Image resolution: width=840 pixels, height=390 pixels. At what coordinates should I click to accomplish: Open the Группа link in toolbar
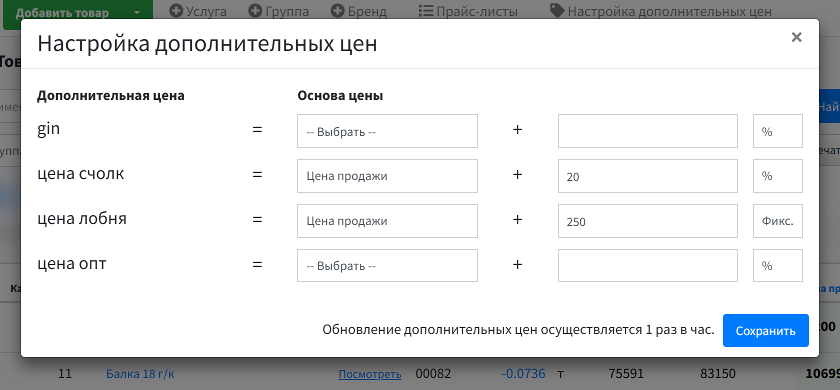point(287,11)
